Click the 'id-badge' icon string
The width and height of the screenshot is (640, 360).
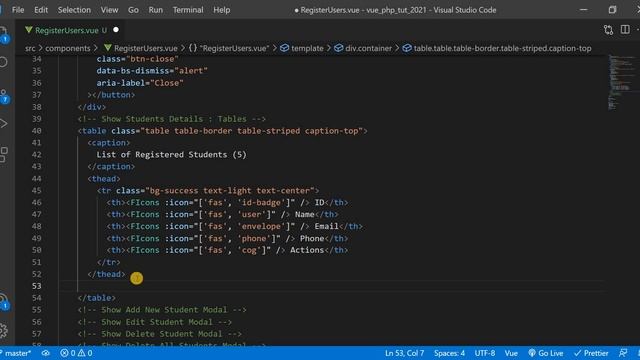(x=261, y=202)
